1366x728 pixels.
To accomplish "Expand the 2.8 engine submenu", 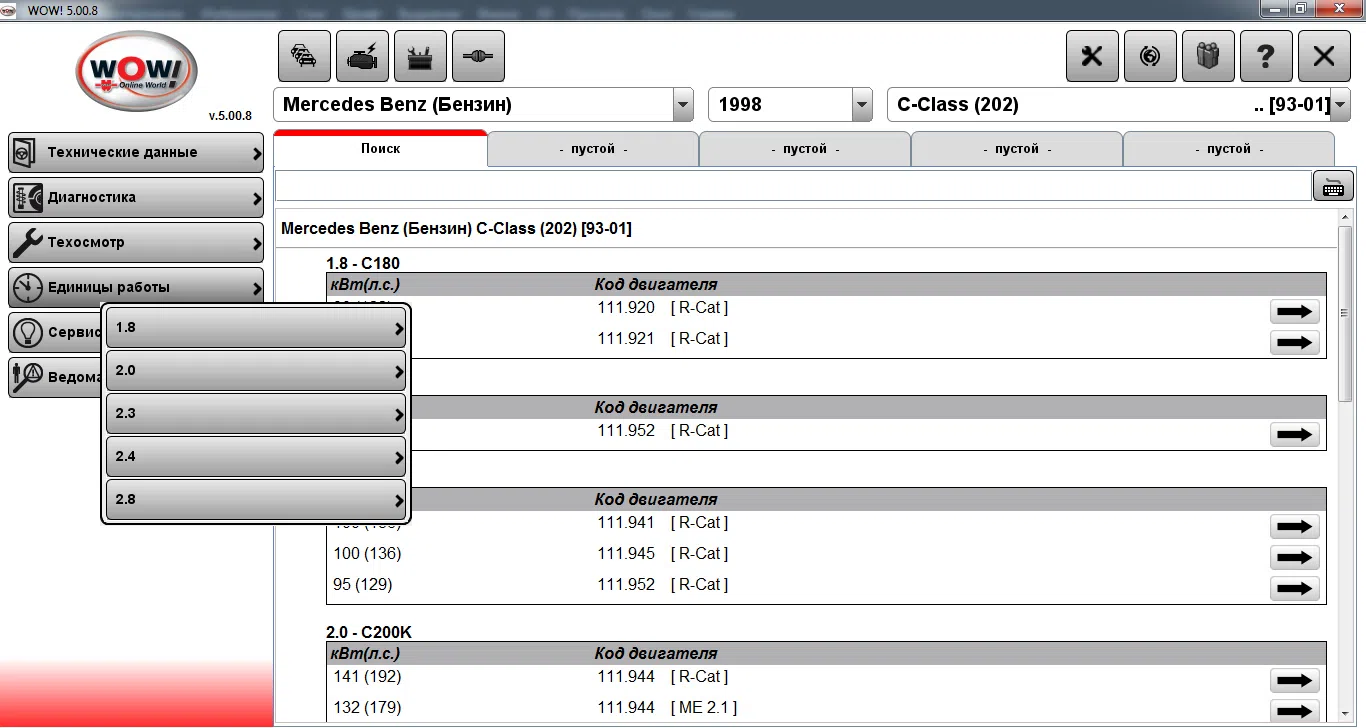I will 255,499.
